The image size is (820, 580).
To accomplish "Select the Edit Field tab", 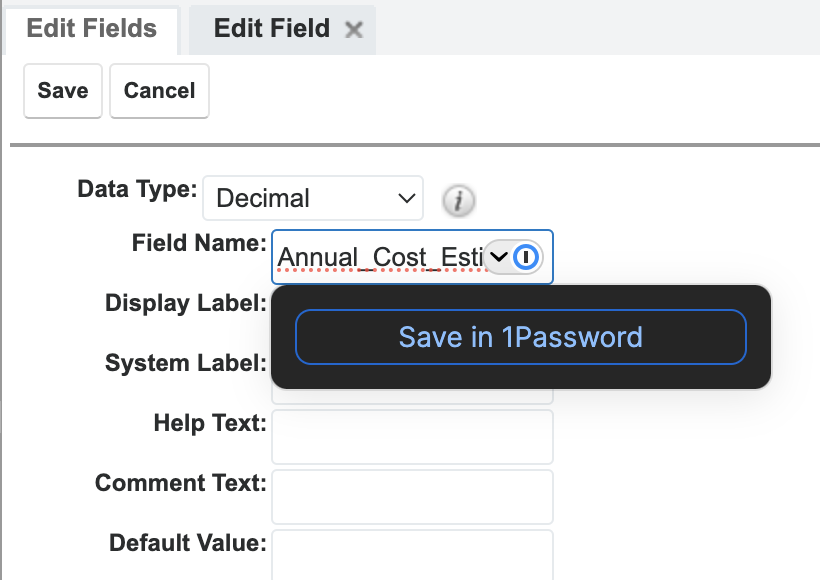I will [x=271, y=28].
